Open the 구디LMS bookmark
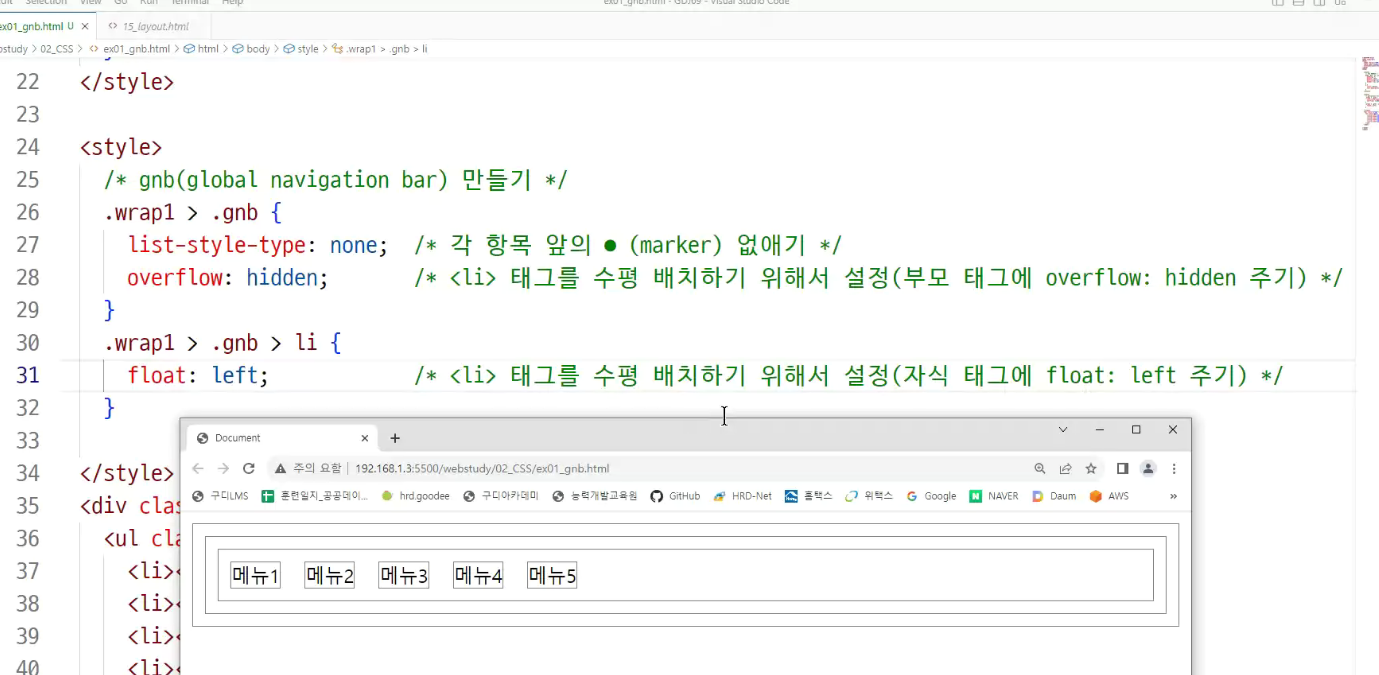Viewport: 1379px width, 675px height. pos(220,496)
